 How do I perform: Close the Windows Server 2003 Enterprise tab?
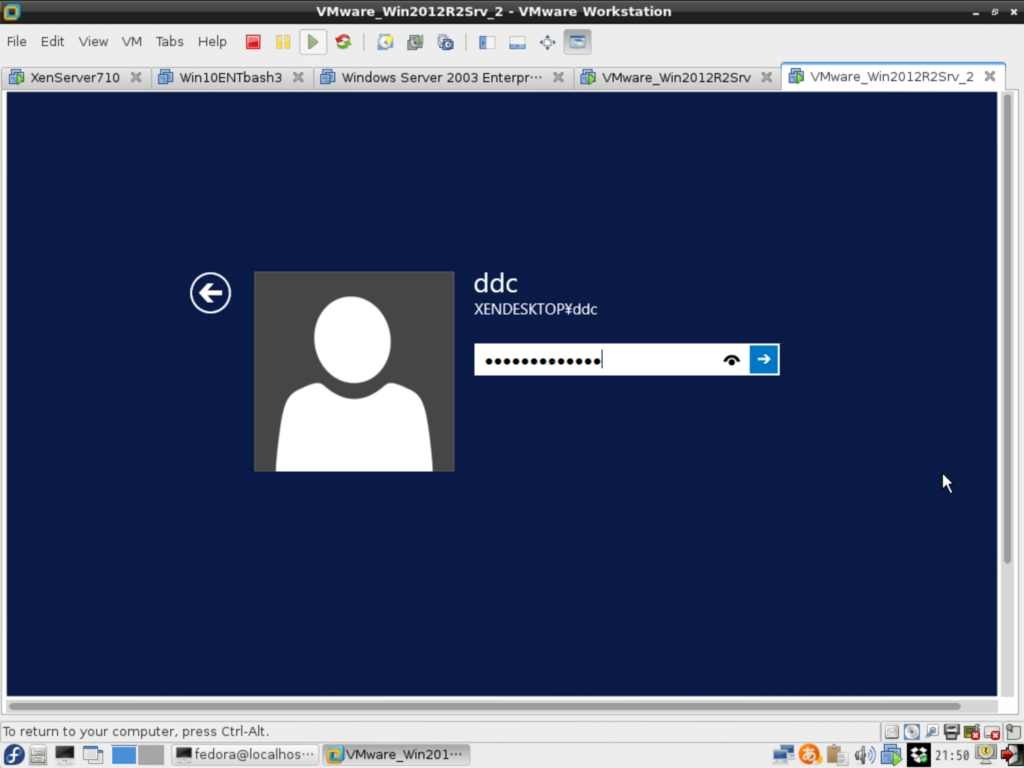558,77
